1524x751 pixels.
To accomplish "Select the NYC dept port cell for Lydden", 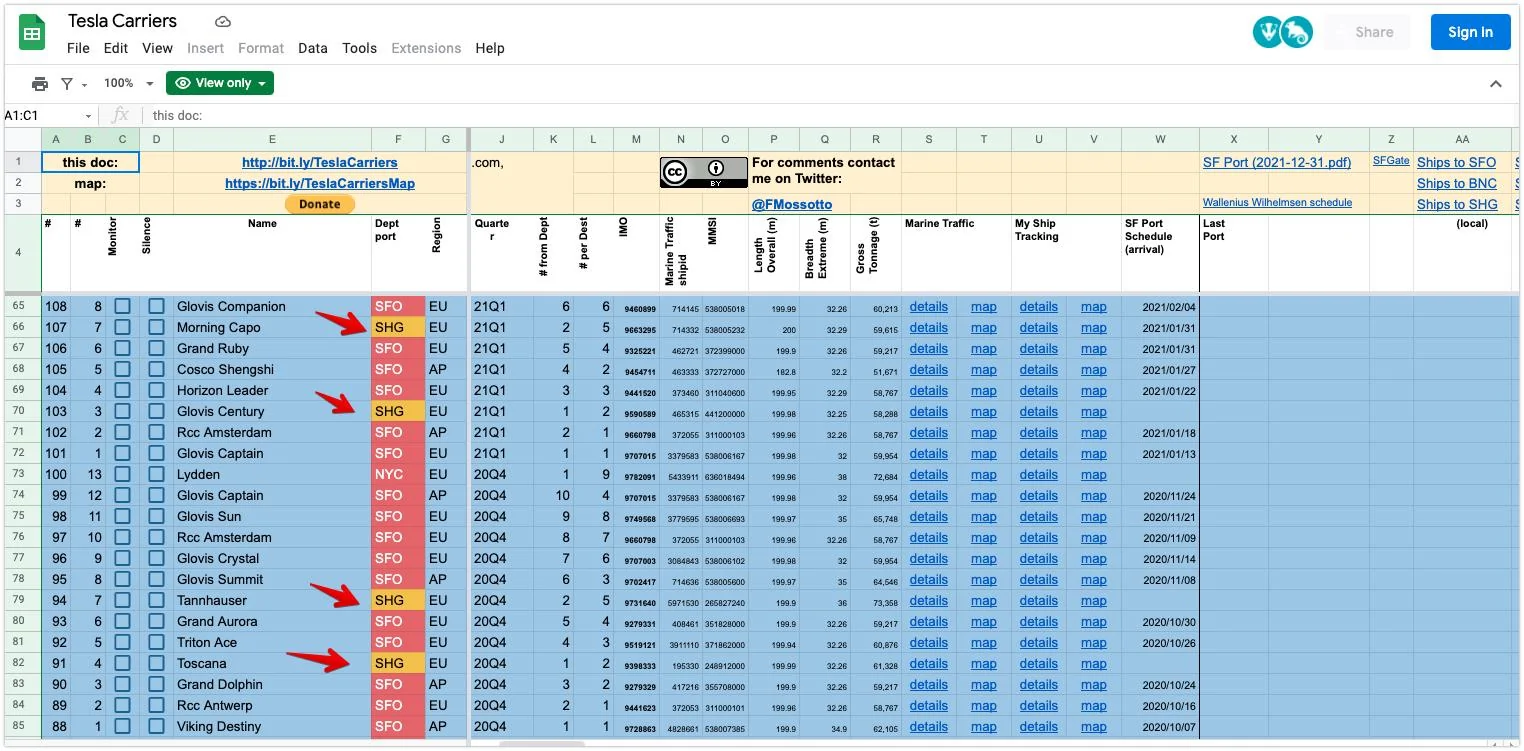I will coord(398,475).
